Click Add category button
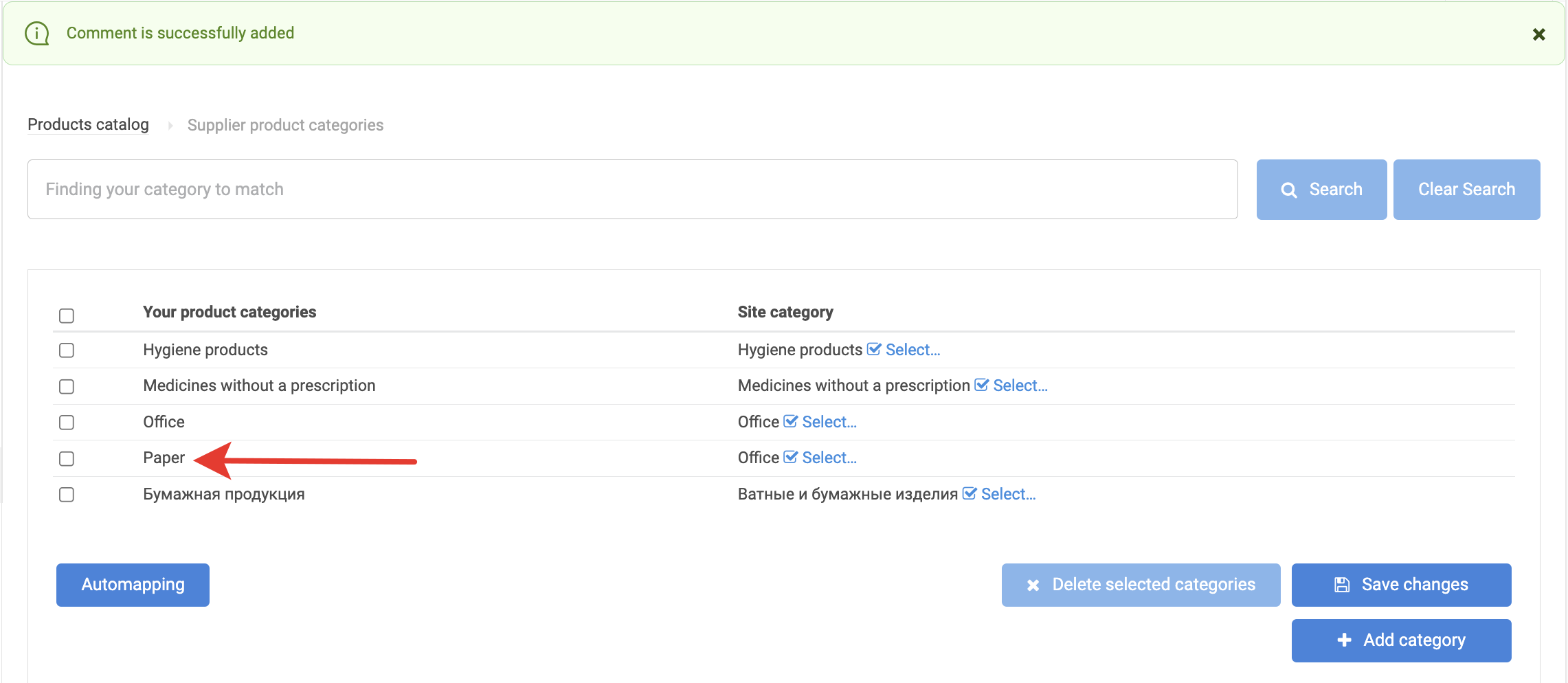 coord(1401,640)
